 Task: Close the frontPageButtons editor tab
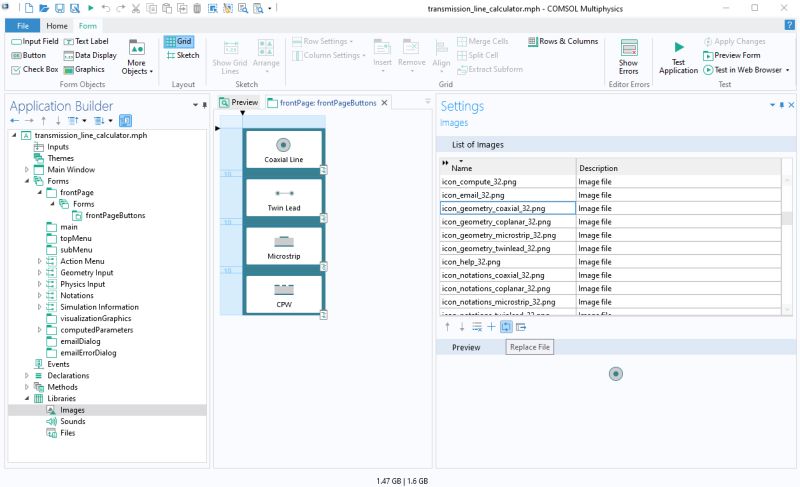click(385, 103)
